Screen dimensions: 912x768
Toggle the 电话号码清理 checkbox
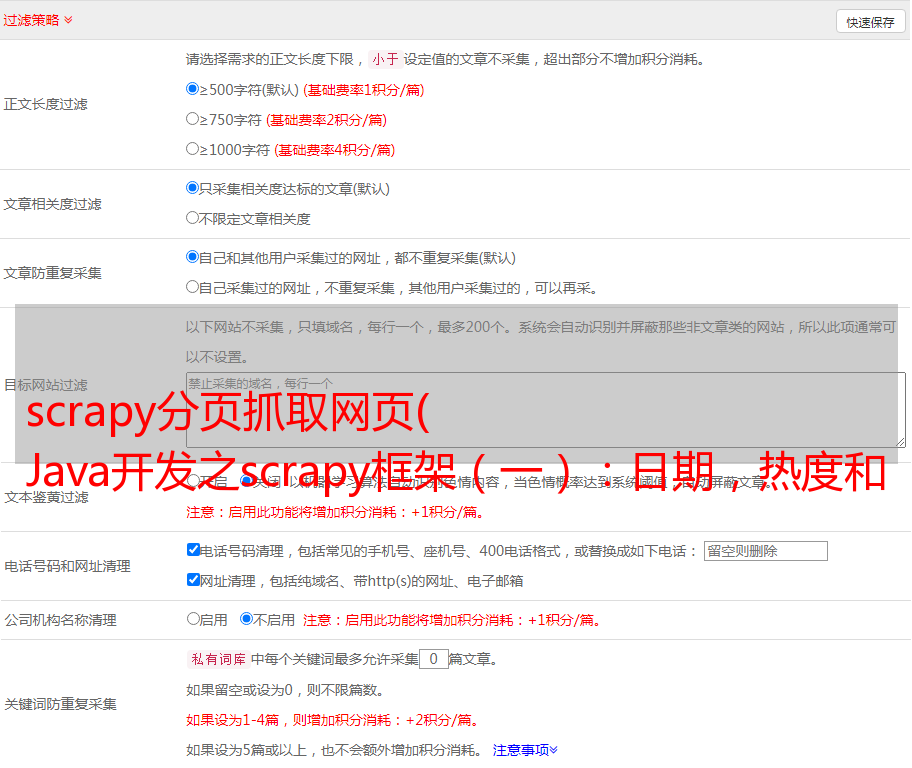[194, 550]
